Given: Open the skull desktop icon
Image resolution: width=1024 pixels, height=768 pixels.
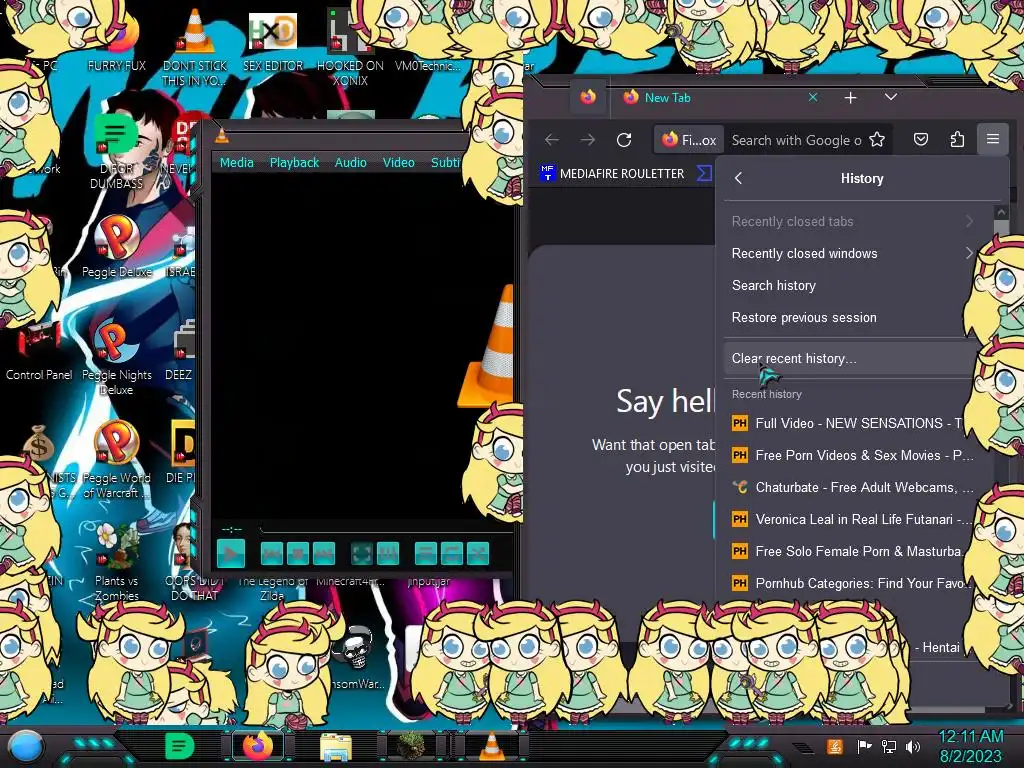Looking at the screenshot, I should [357, 648].
